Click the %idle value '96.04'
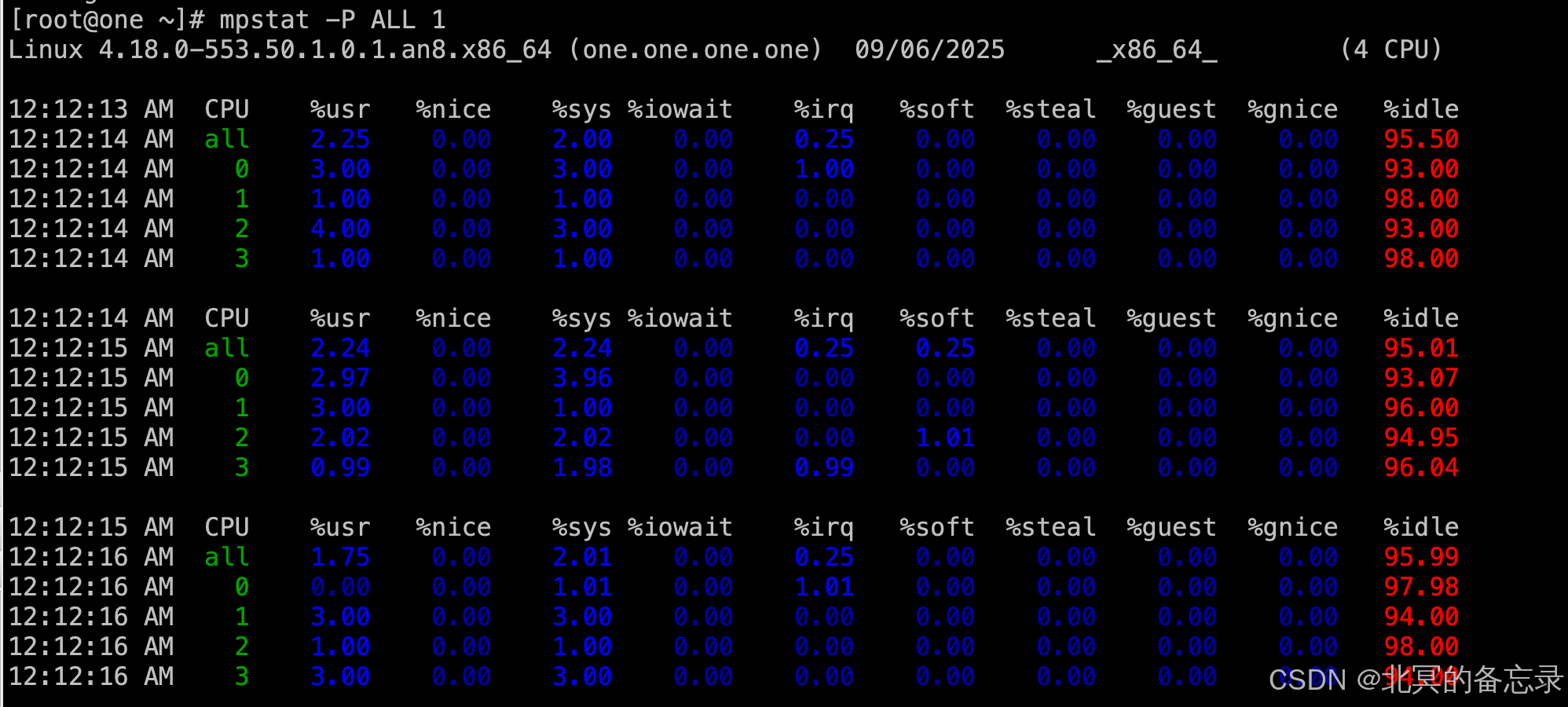 tap(1420, 467)
